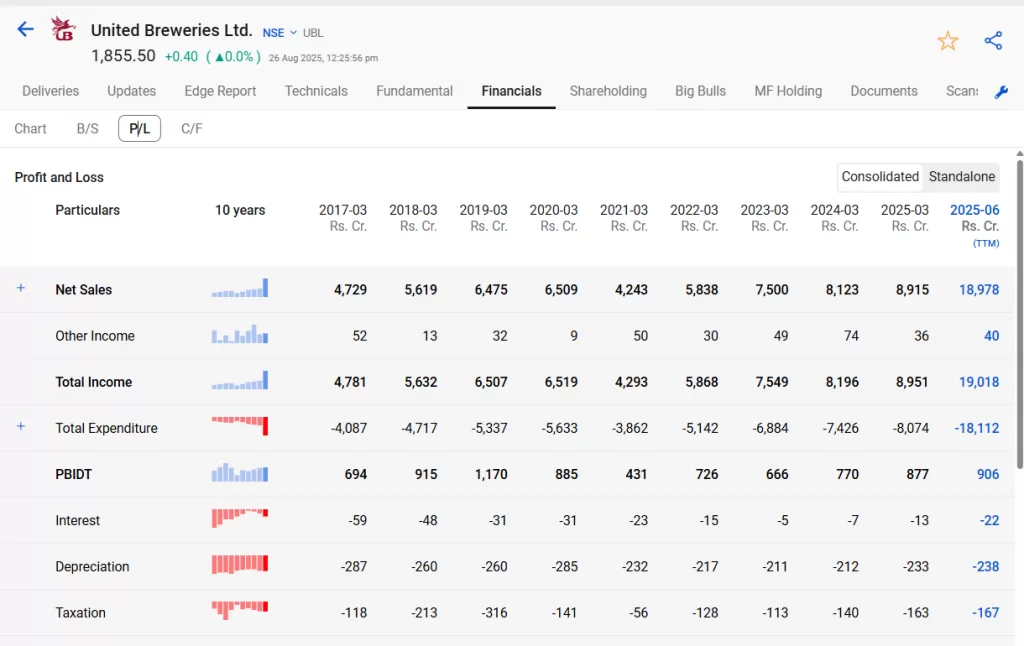The height and width of the screenshot is (646, 1024).
Task: Click the PBIDT row label
Action: pos(73,474)
